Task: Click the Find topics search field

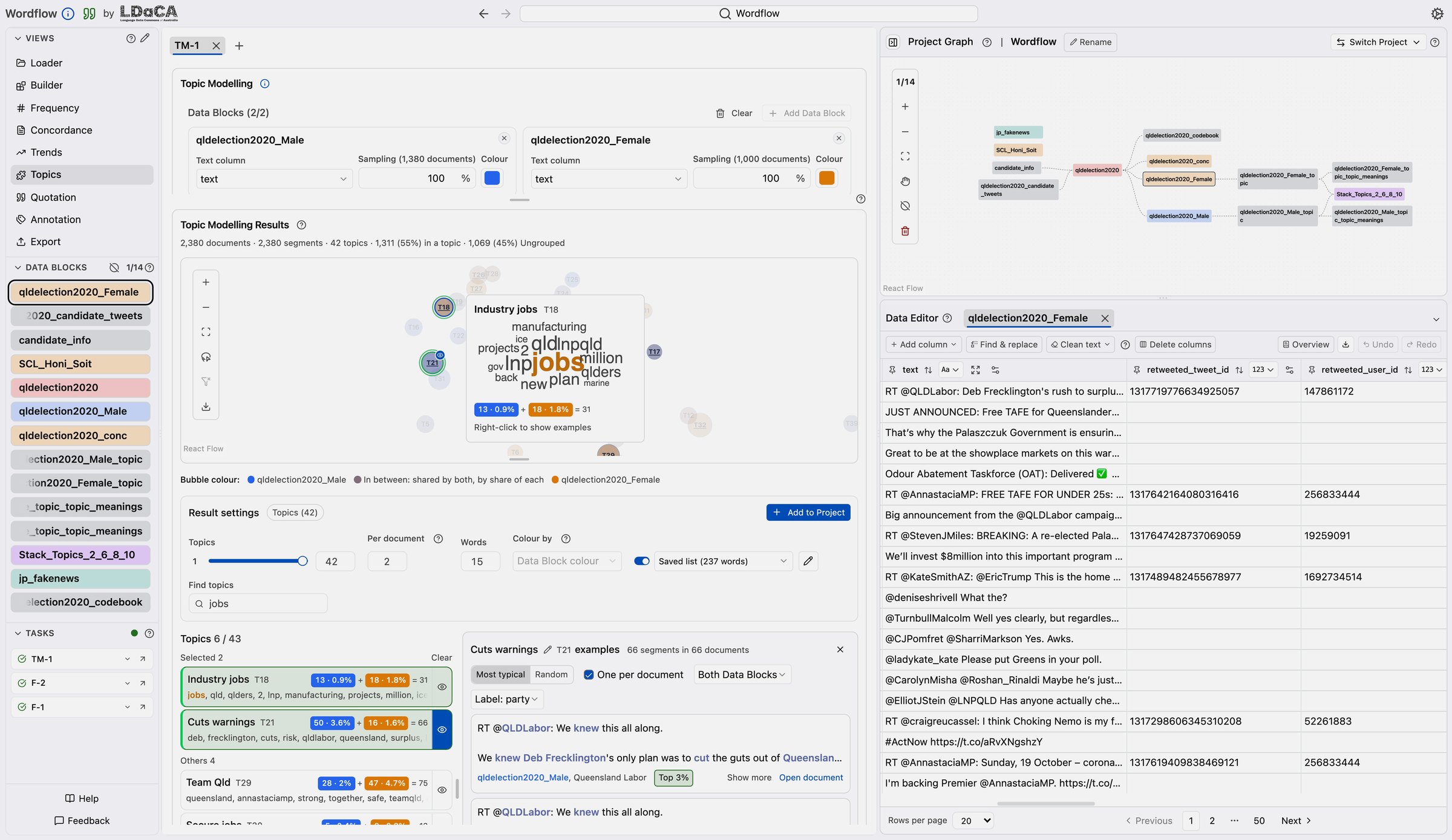Action: pyautogui.click(x=258, y=604)
